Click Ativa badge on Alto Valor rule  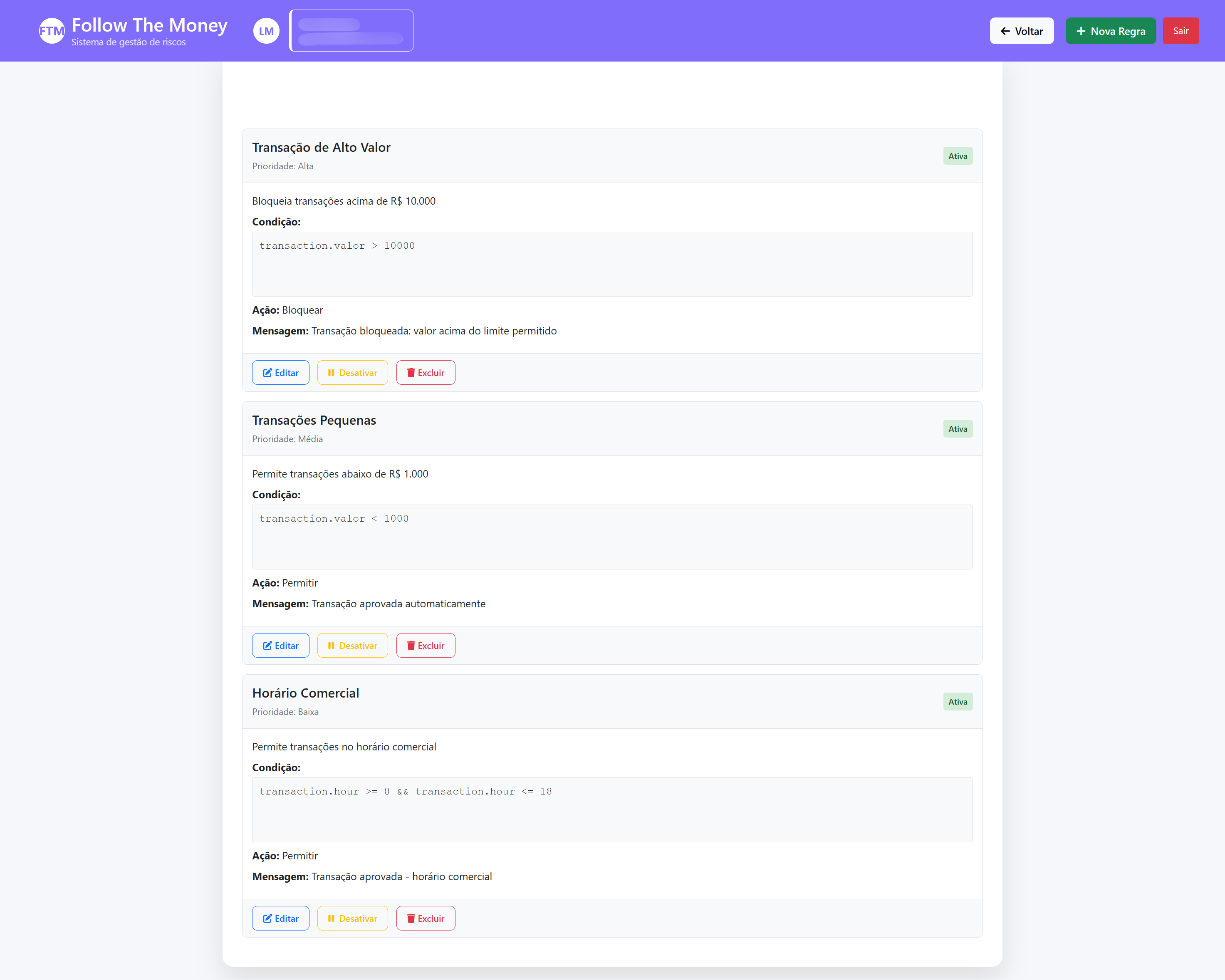click(958, 156)
